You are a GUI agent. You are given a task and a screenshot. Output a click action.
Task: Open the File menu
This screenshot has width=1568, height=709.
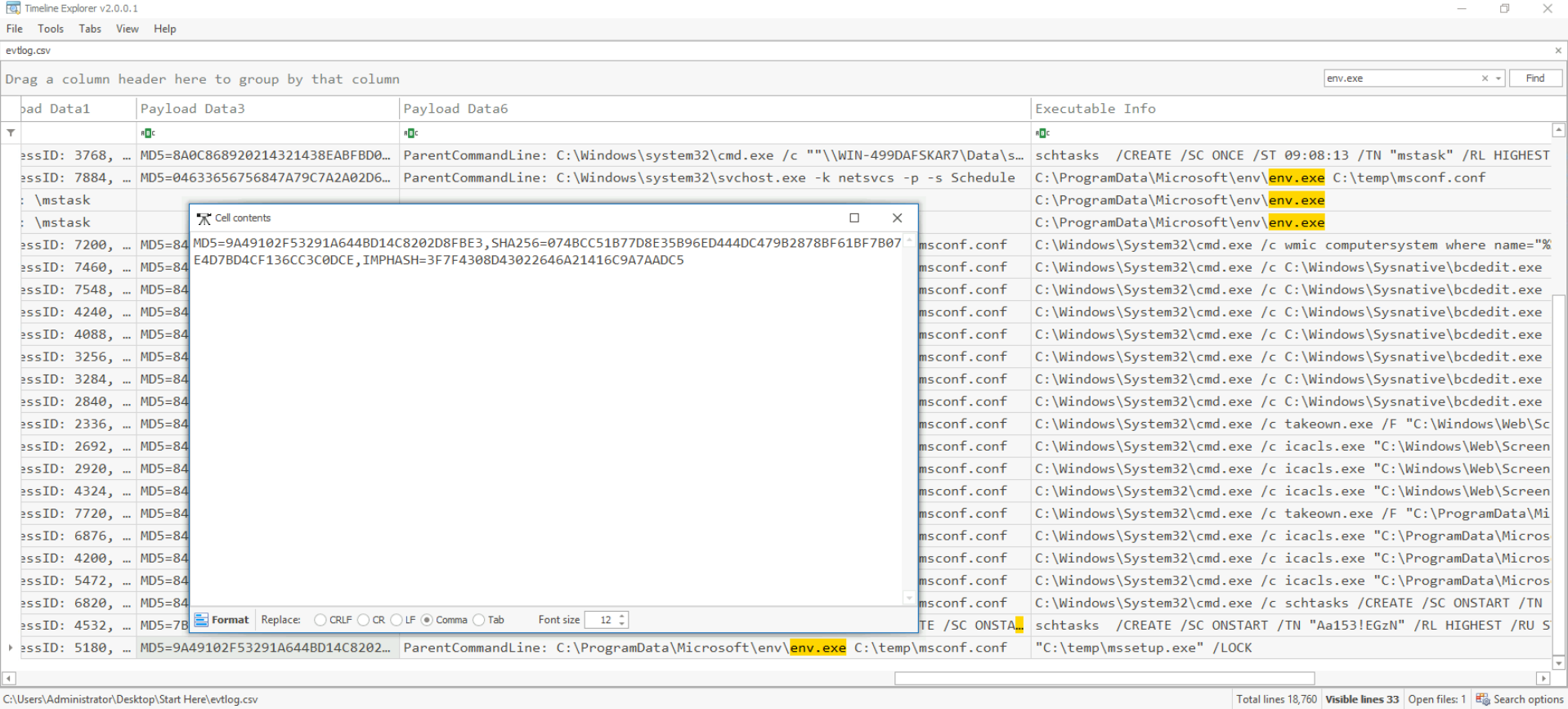click(15, 29)
